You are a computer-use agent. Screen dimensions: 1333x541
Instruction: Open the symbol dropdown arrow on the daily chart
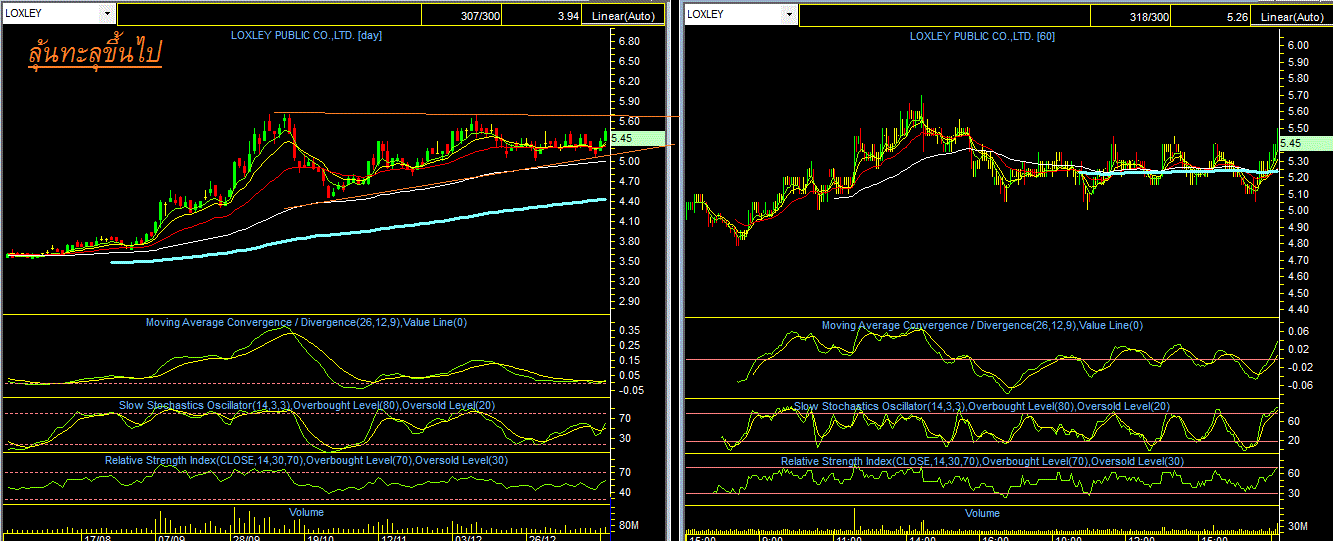[108, 14]
